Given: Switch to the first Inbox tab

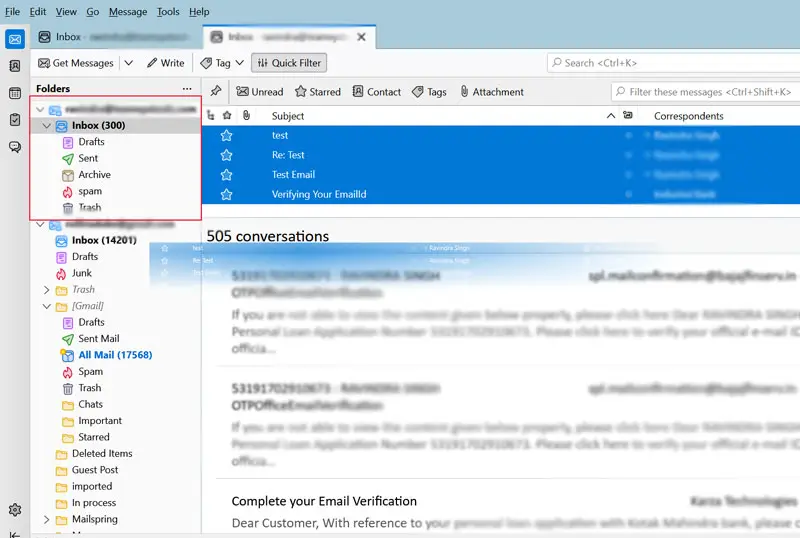Looking at the screenshot, I should click(115, 37).
